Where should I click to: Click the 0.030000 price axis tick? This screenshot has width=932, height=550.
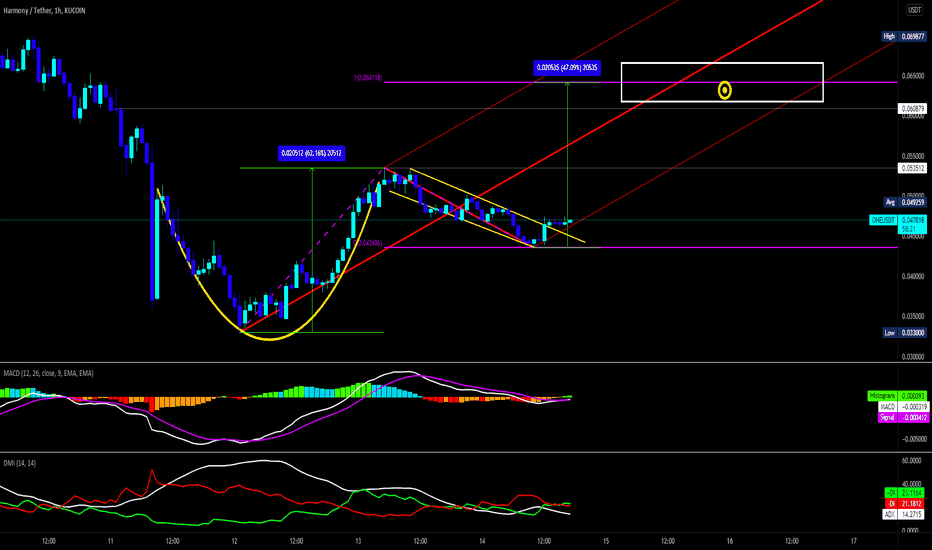(912, 357)
